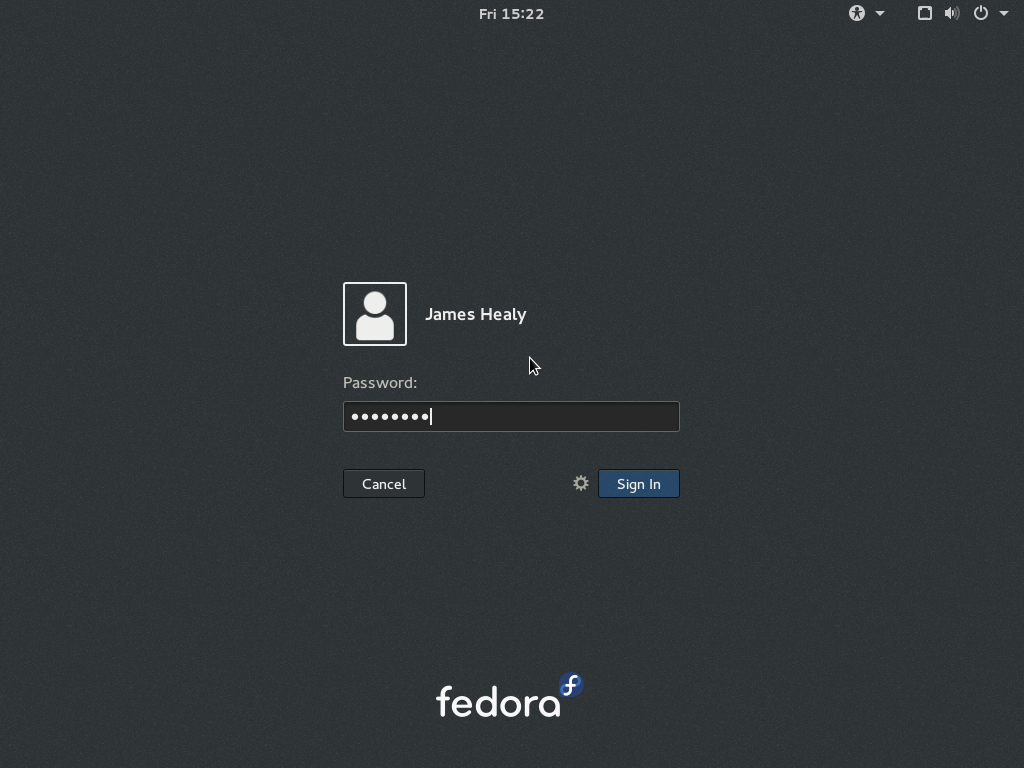Viewport: 1024px width, 768px height.
Task: Click the James Healy user avatar
Action: tap(375, 314)
